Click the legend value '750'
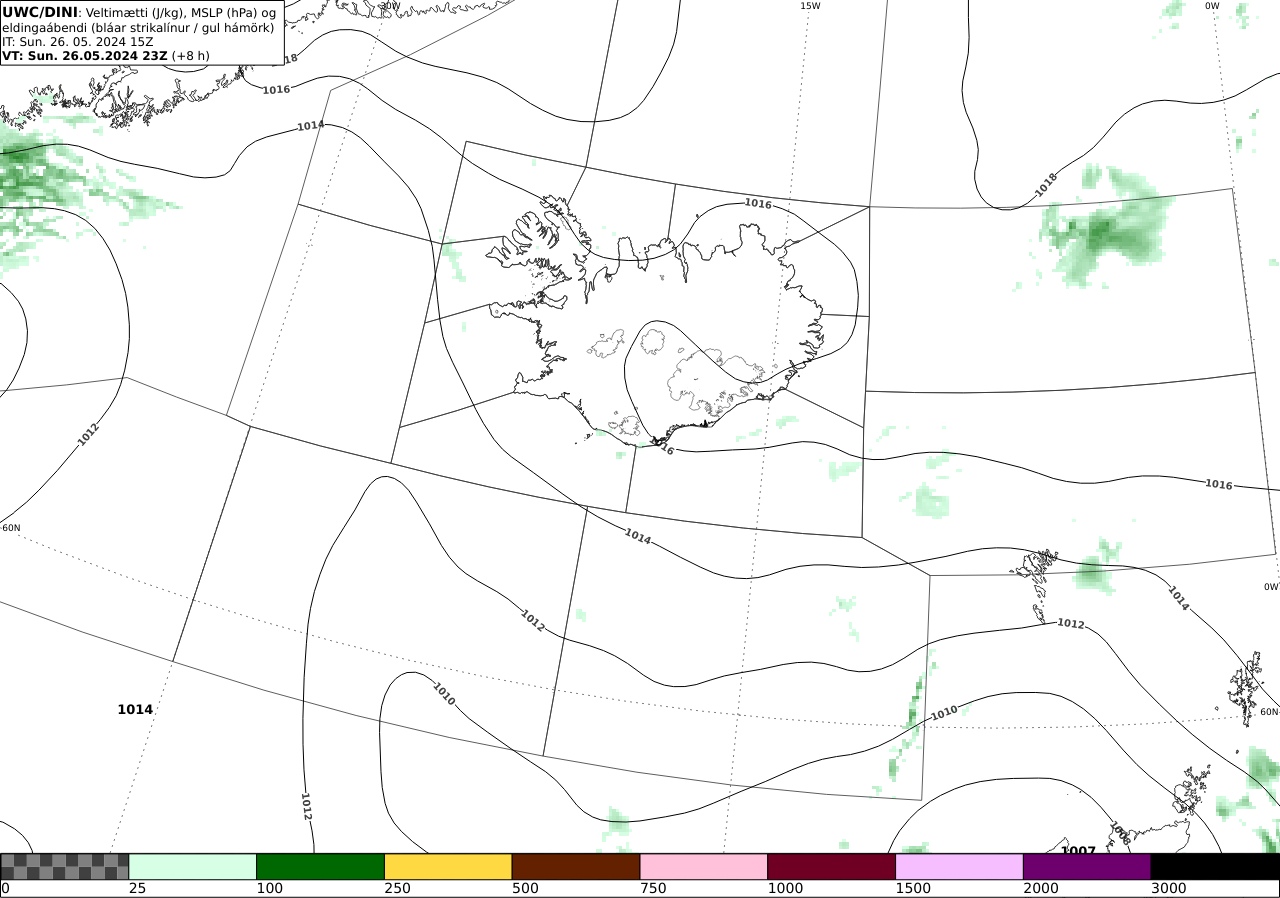The width and height of the screenshot is (1280, 898). coord(653,888)
